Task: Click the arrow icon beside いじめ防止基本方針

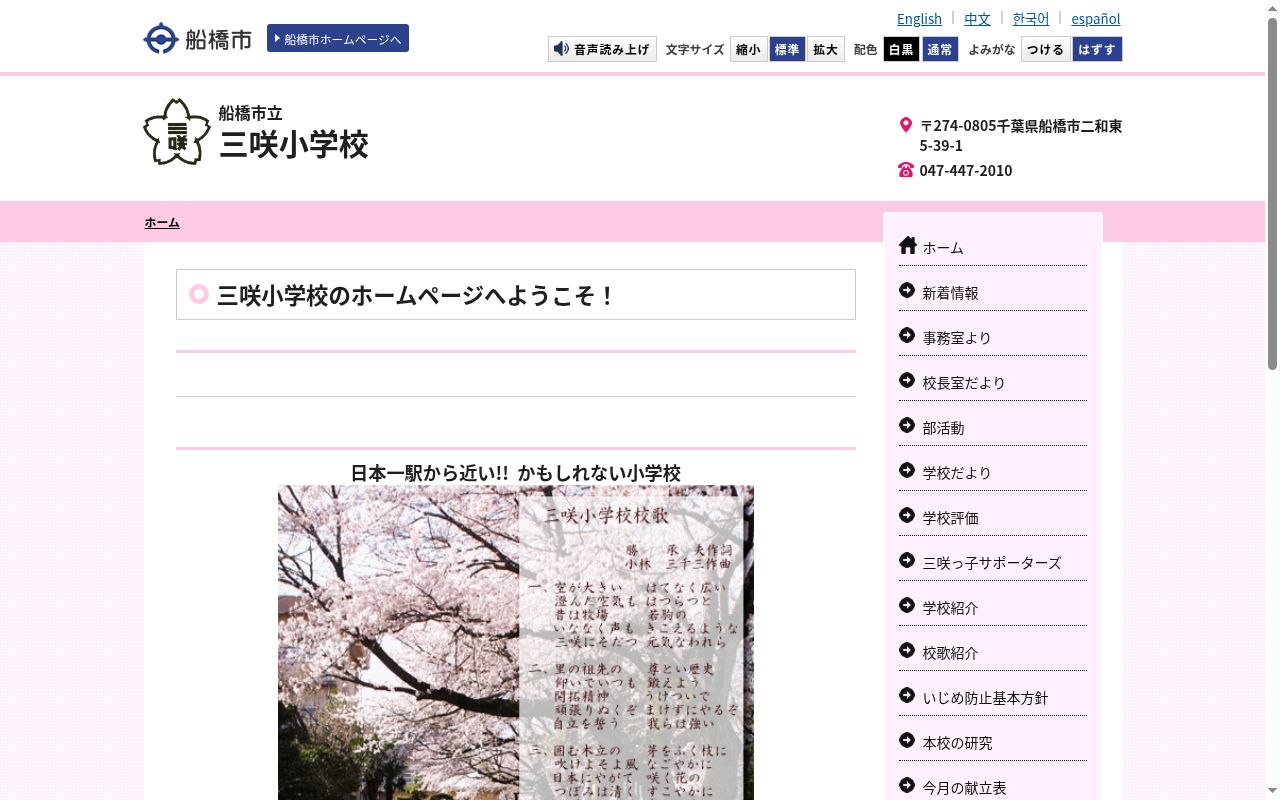Action: (907, 695)
